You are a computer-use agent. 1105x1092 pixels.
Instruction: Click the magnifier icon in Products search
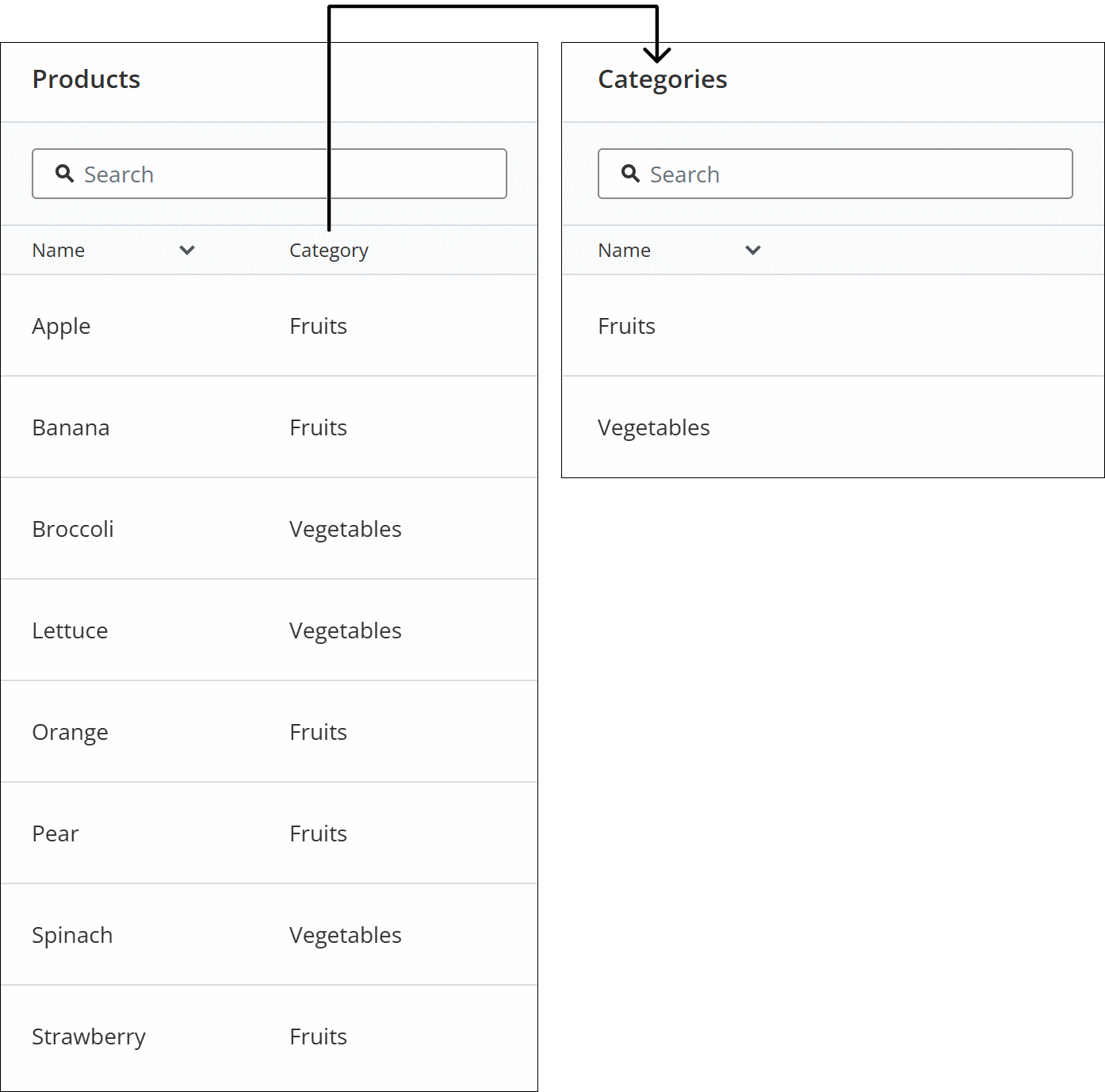click(x=64, y=174)
